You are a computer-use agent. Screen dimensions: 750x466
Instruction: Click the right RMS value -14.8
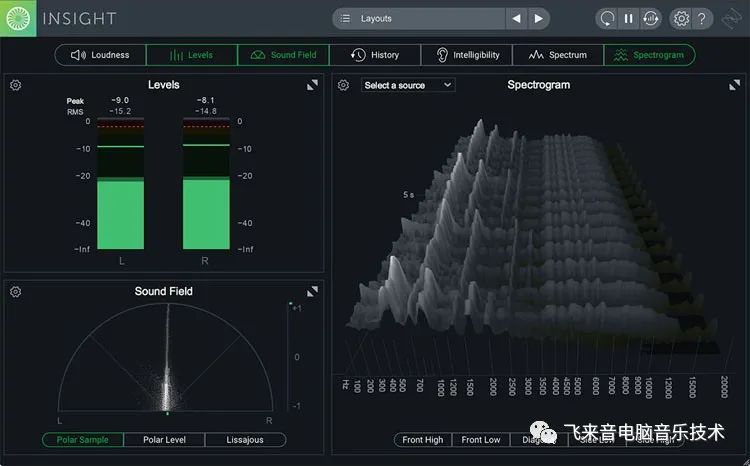coord(206,111)
